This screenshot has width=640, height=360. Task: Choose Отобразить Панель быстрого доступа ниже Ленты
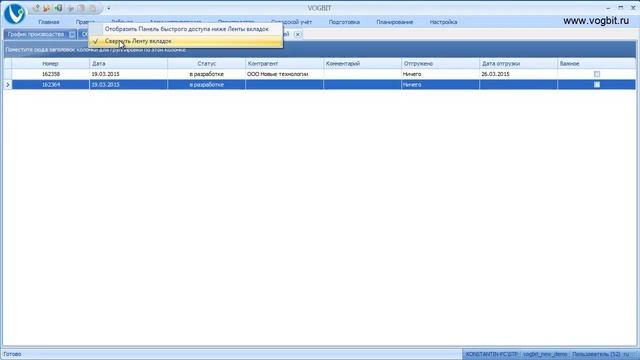click(186, 29)
